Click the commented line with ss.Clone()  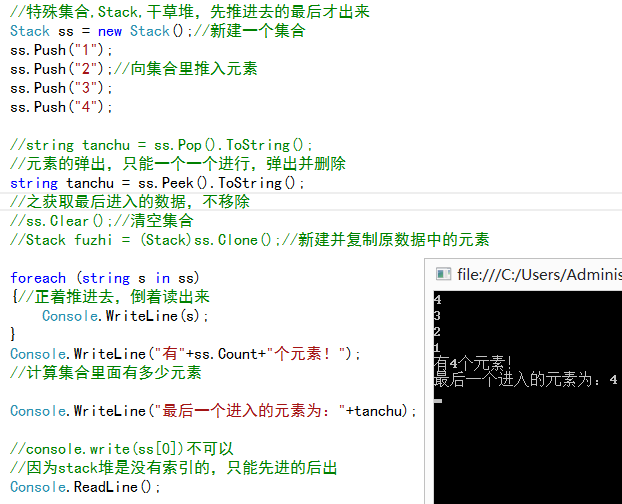(x=250, y=240)
